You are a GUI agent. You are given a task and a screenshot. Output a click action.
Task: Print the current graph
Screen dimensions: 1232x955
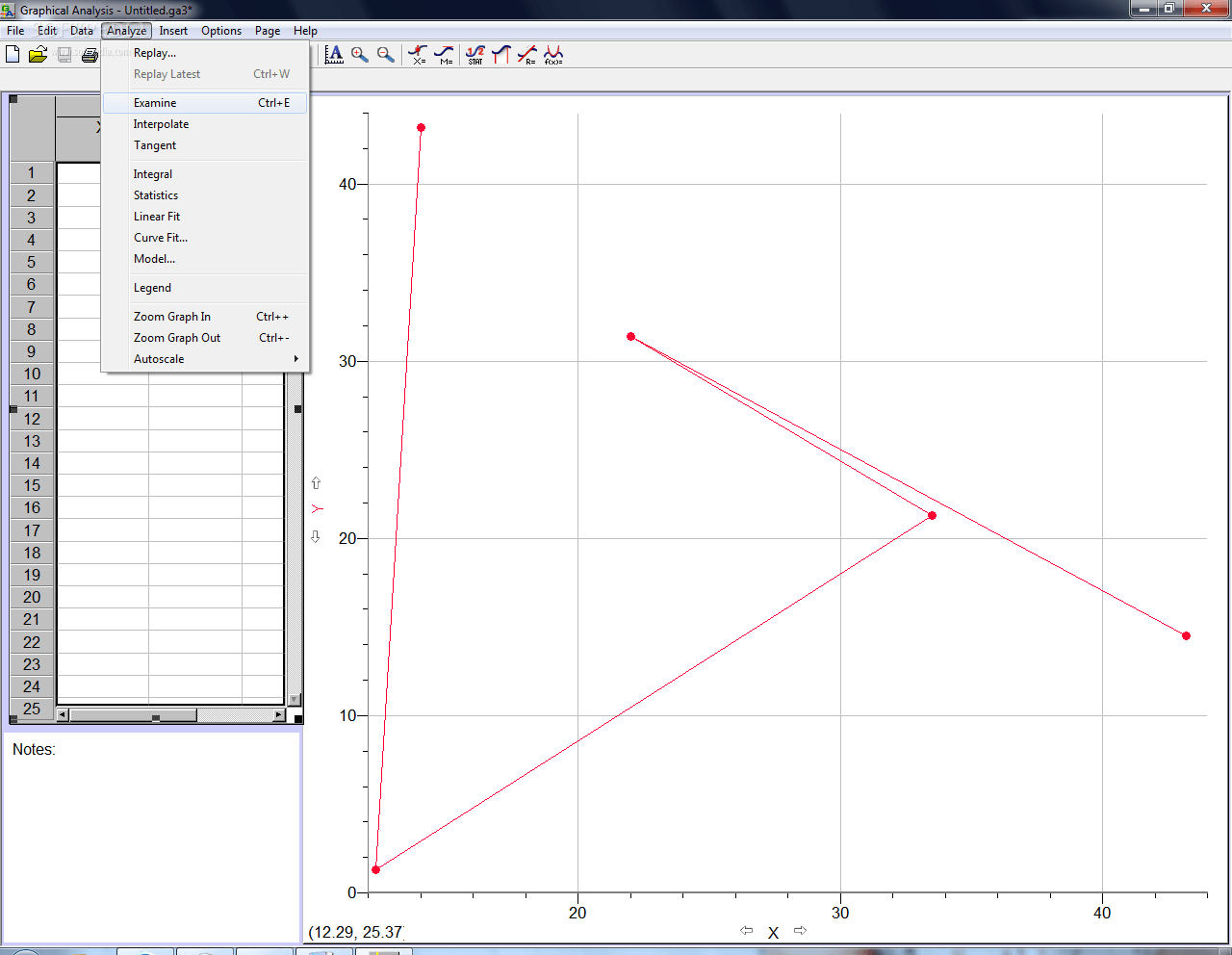point(90,54)
